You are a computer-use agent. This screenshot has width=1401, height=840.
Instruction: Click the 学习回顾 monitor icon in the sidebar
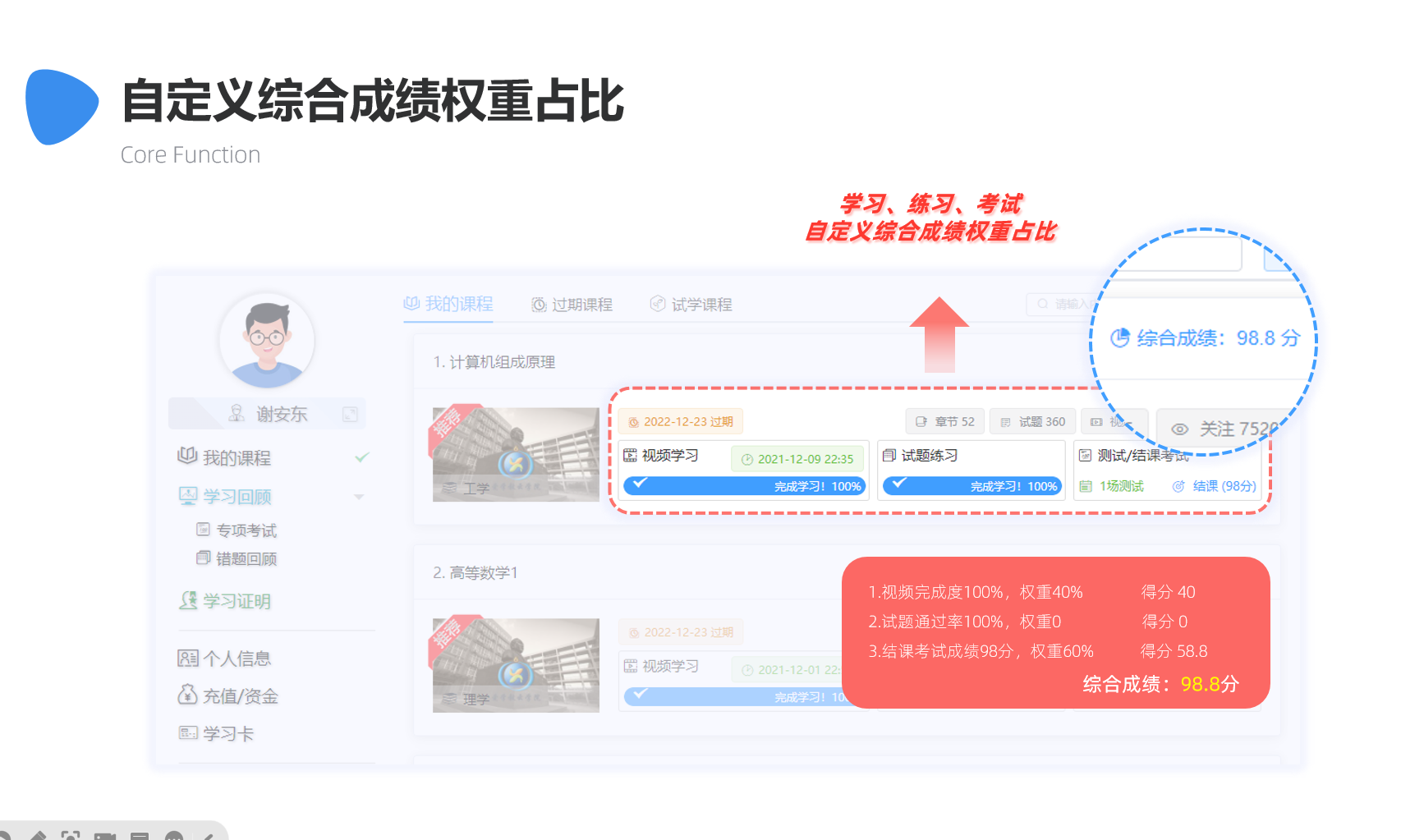pos(188,496)
